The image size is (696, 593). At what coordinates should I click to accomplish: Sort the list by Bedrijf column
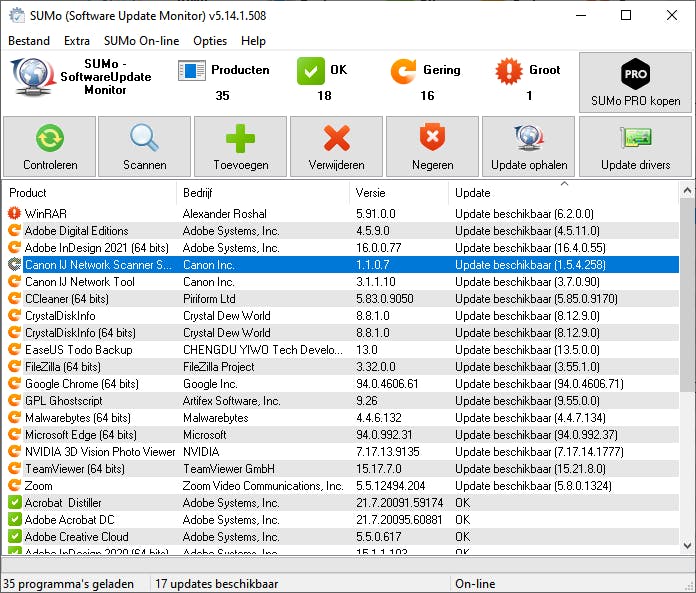(263, 193)
